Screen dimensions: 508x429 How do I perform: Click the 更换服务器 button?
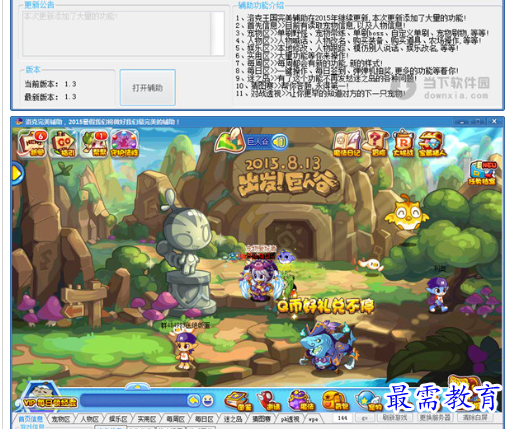pyautogui.click(x=435, y=417)
